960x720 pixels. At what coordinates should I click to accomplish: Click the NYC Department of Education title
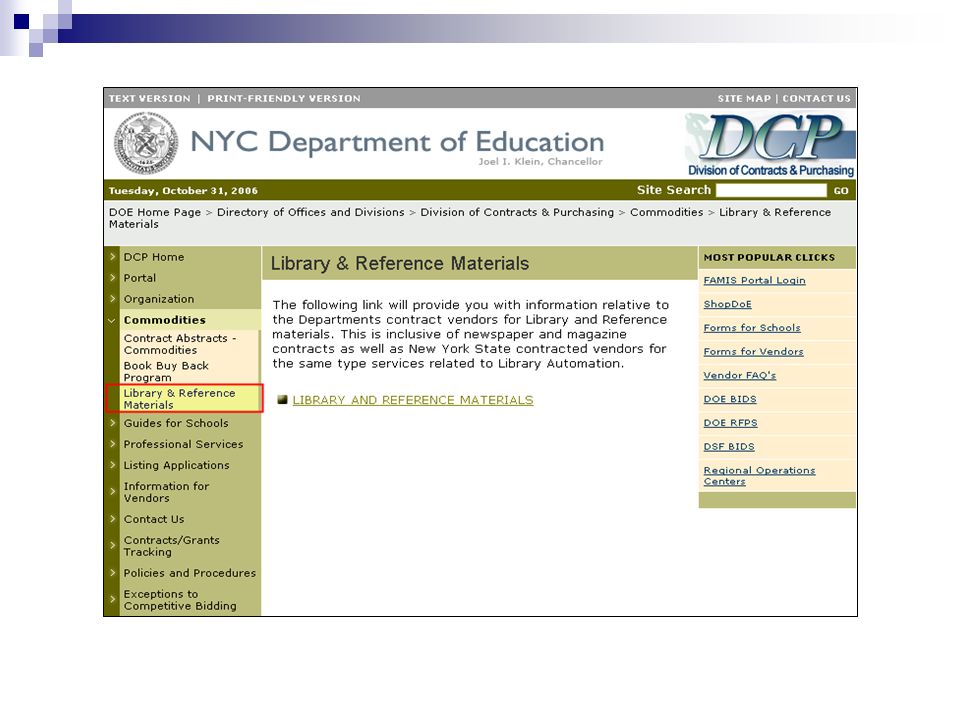point(397,142)
